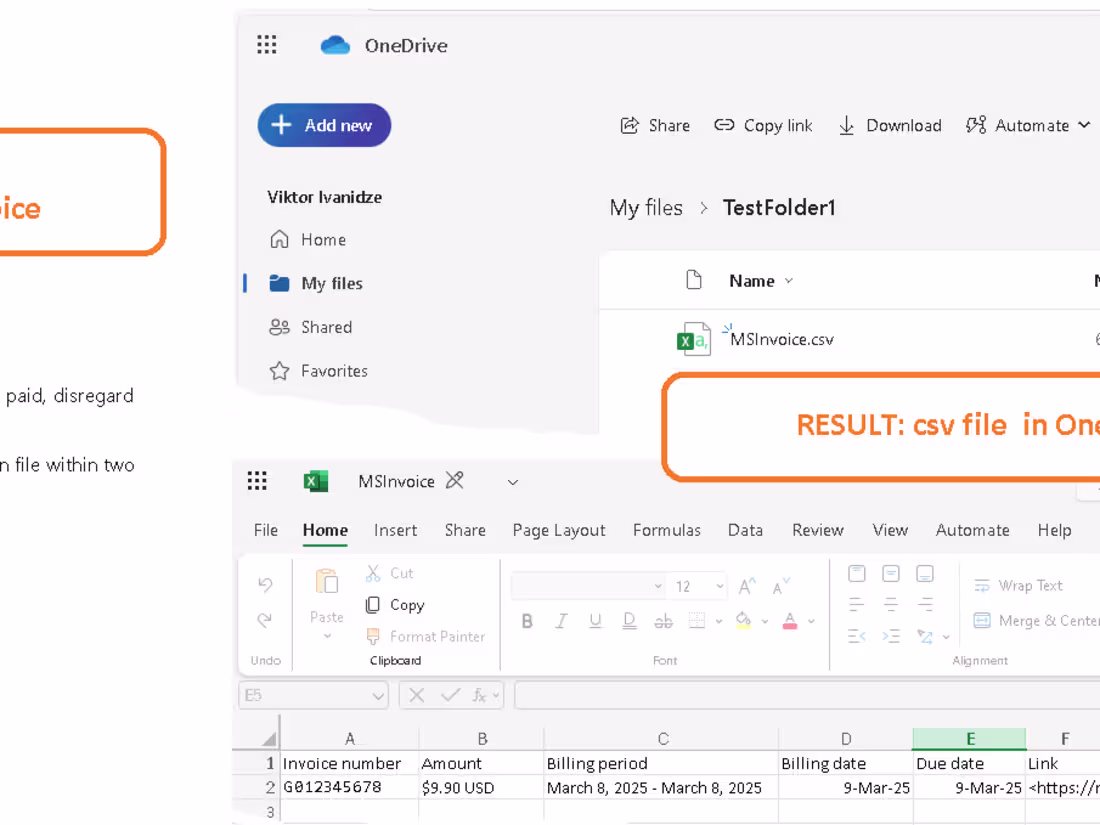Open My files in the sidebar

click(x=316, y=283)
